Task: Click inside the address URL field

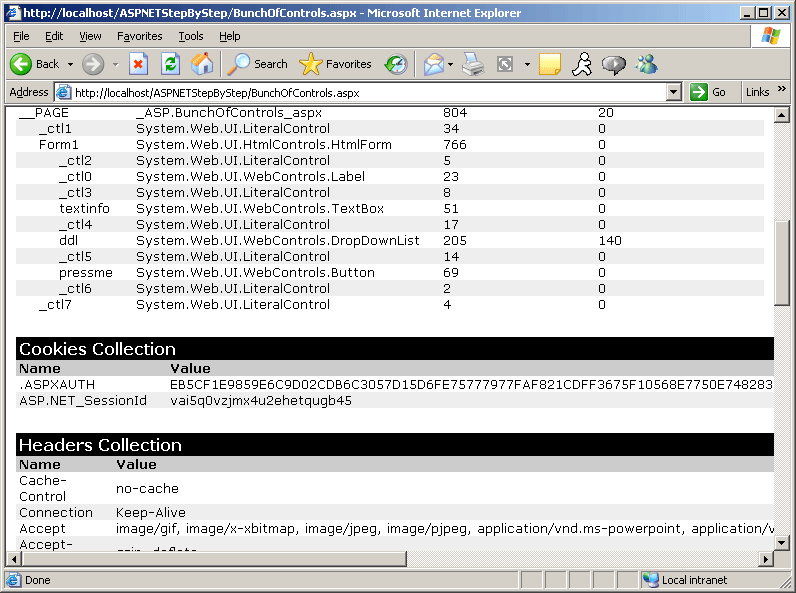Action: [x=360, y=92]
